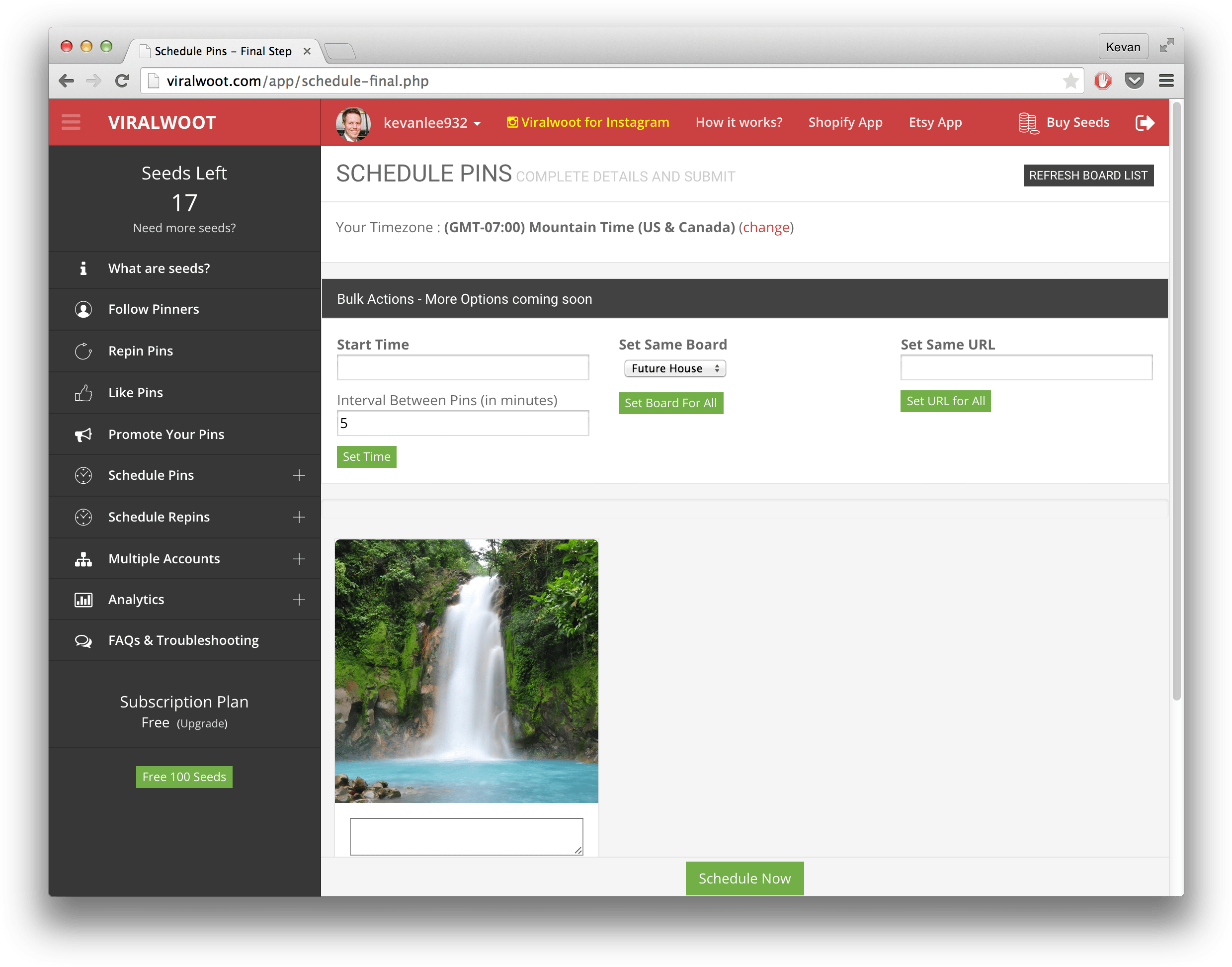The image size is (1232, 967).
Task: Click the red AdBlock hand icon
Action: (x=1102, y=81)
